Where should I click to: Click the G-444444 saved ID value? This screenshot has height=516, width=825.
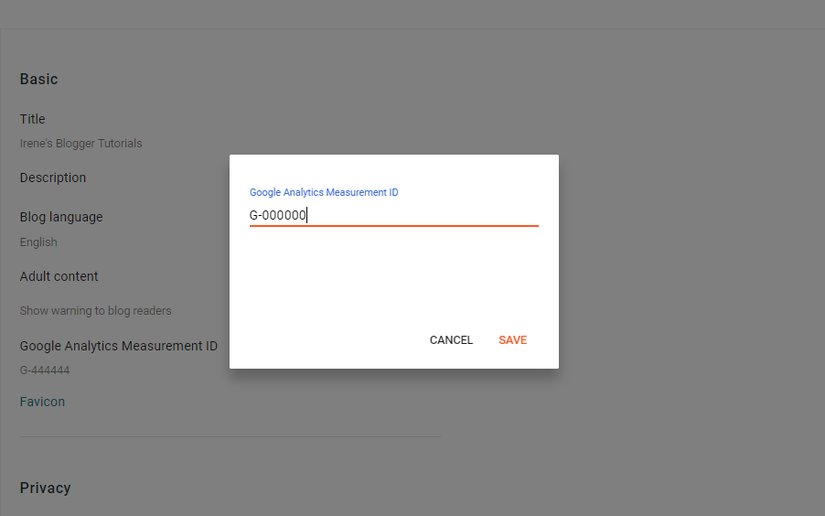click(45, 370)
